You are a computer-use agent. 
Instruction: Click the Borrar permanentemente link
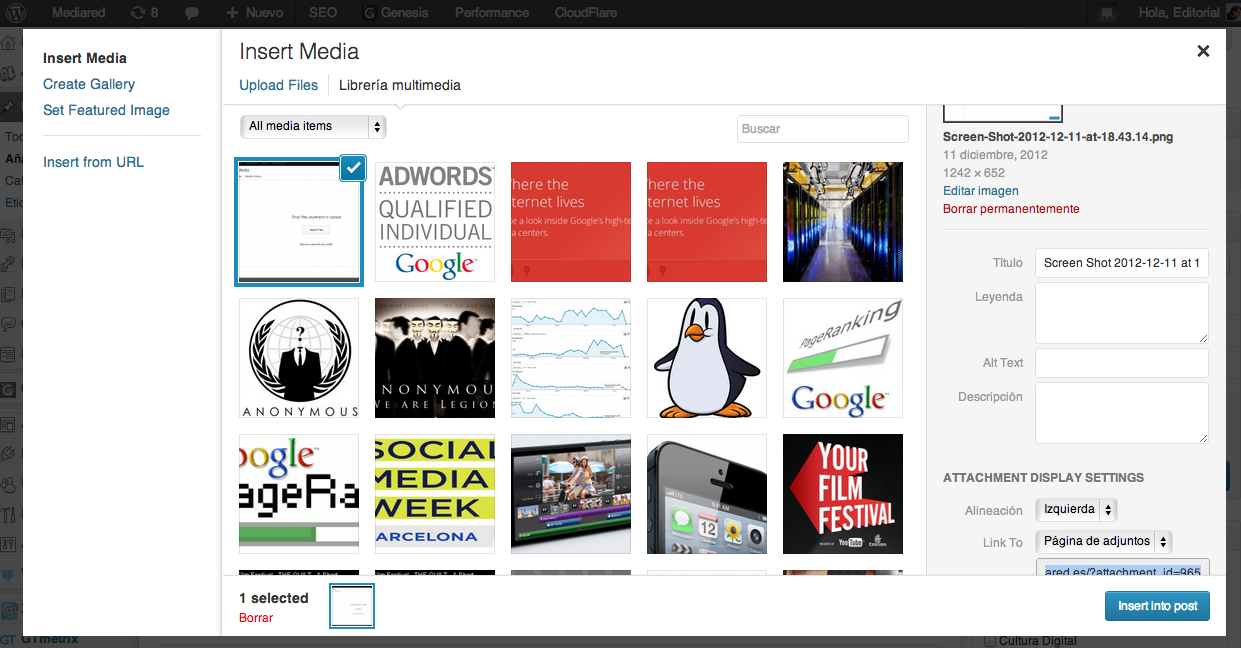1011,209
